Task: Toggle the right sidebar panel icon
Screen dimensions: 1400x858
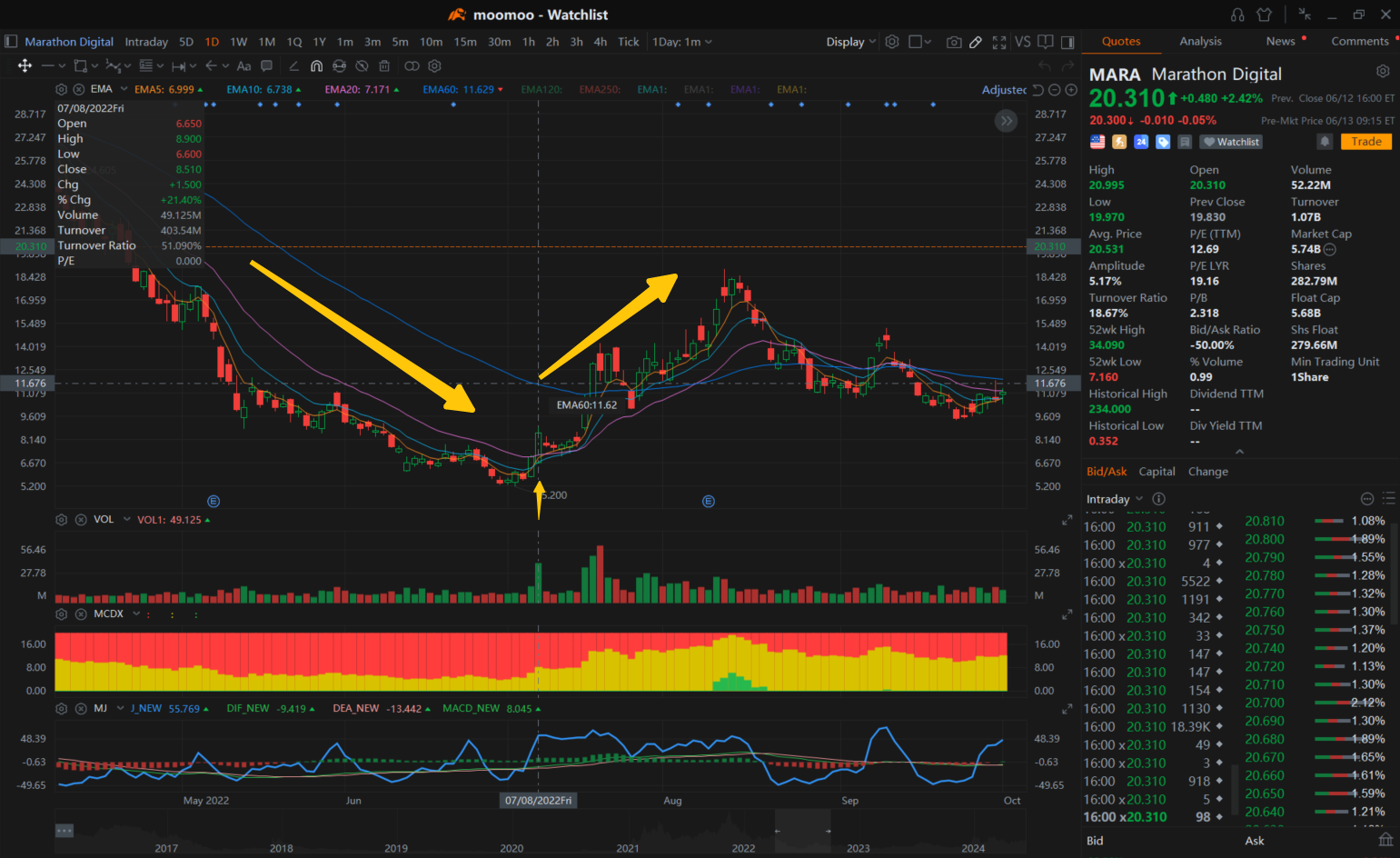Action: (1067, 42)
